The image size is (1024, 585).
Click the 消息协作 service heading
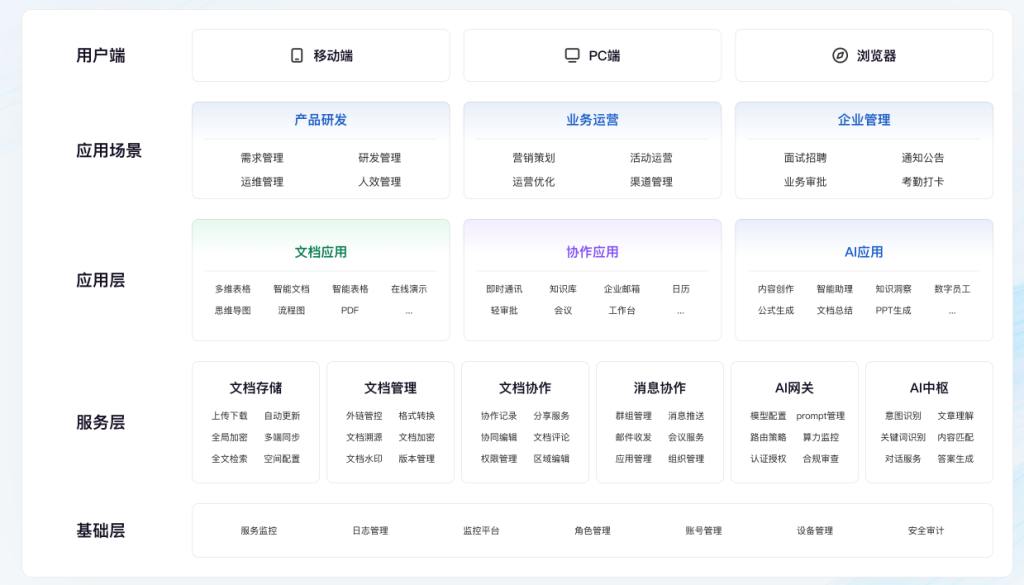660,388
